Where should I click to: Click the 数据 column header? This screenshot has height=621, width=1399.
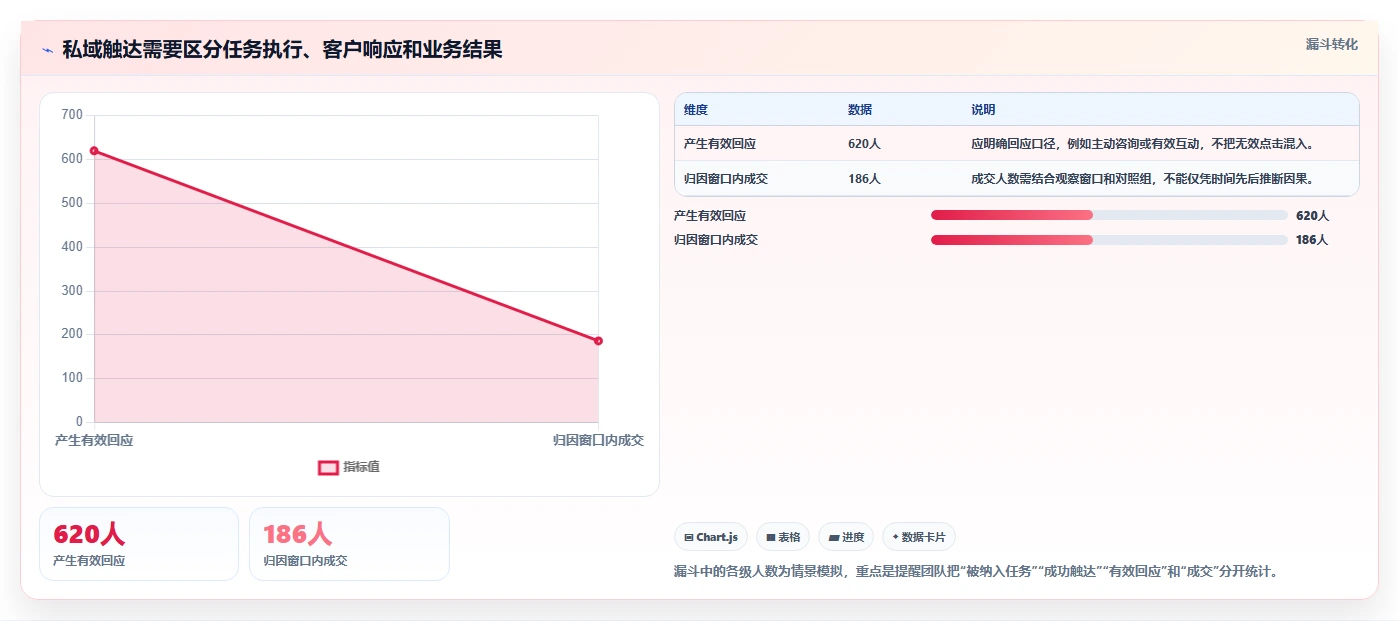pos(860,110)
